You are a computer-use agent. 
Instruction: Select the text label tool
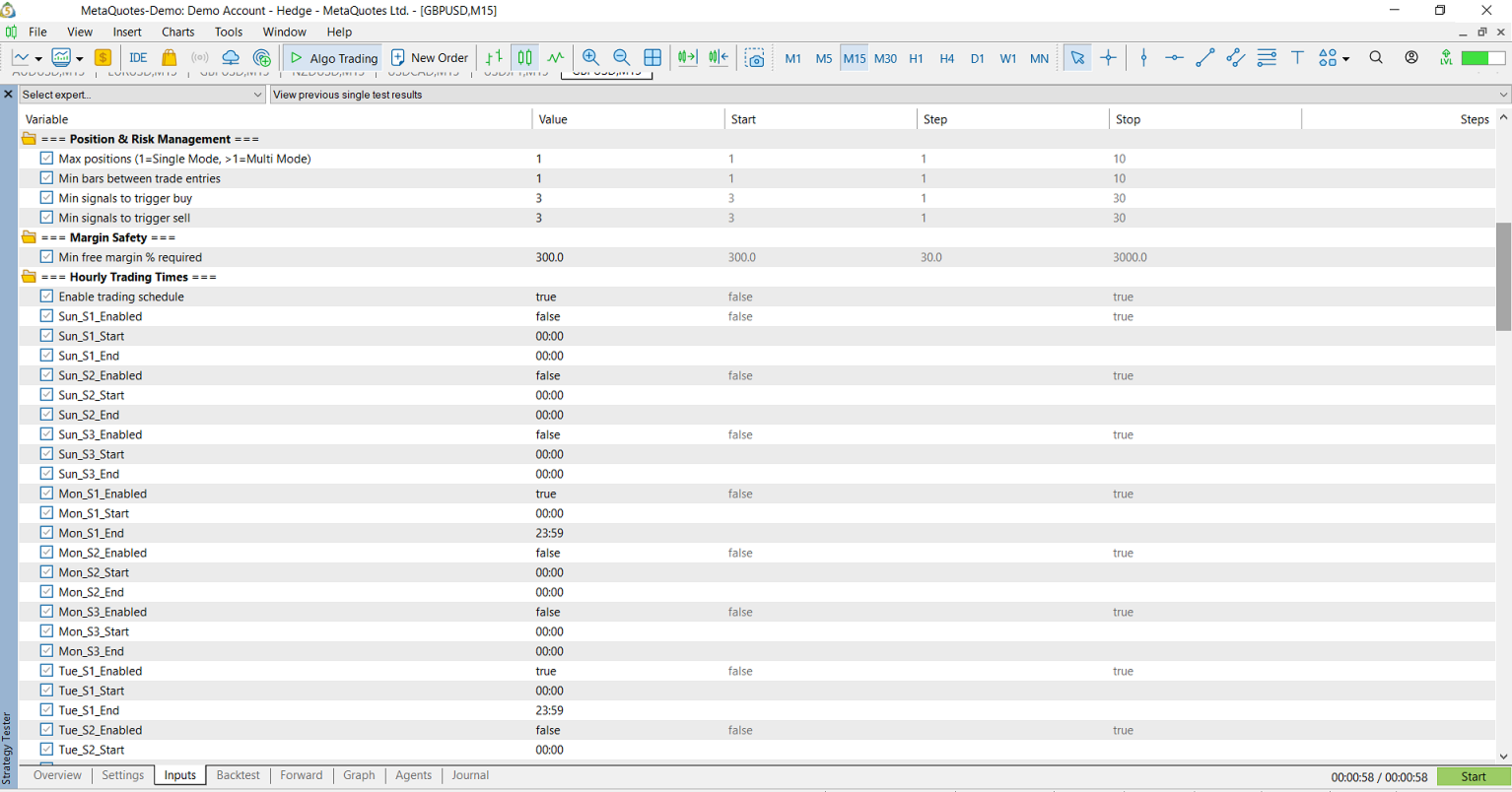[x=1297, y=58]
